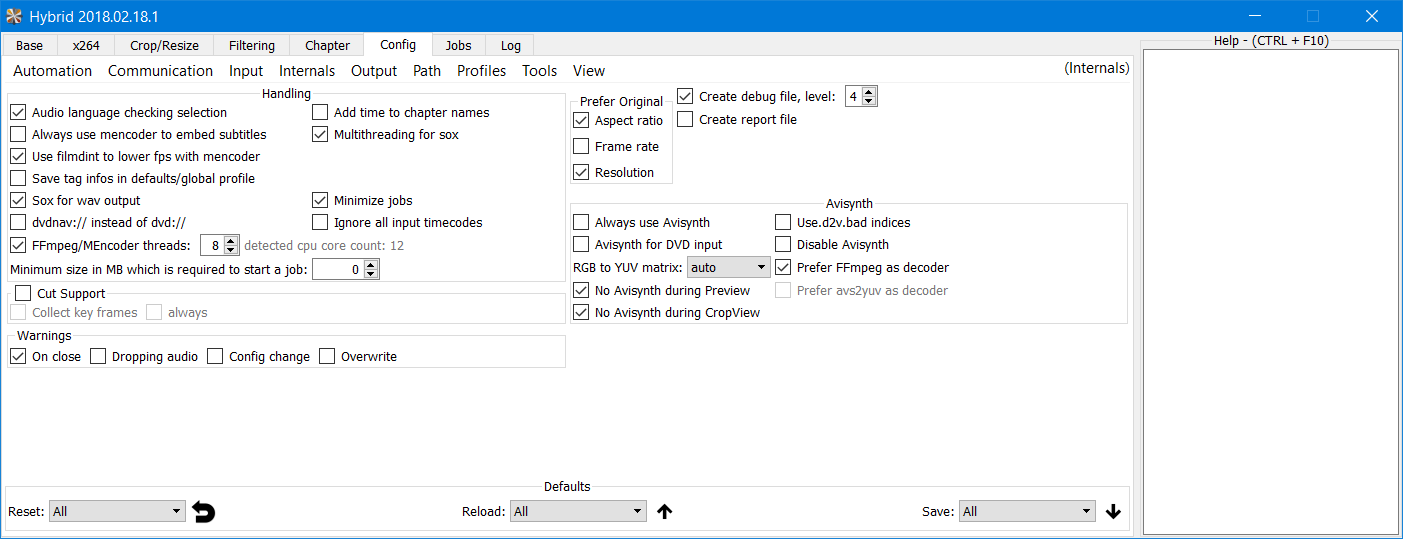Open the Filtering tab
The width and height of the screenshot is (1403, 539).
(x=251, y=45)
